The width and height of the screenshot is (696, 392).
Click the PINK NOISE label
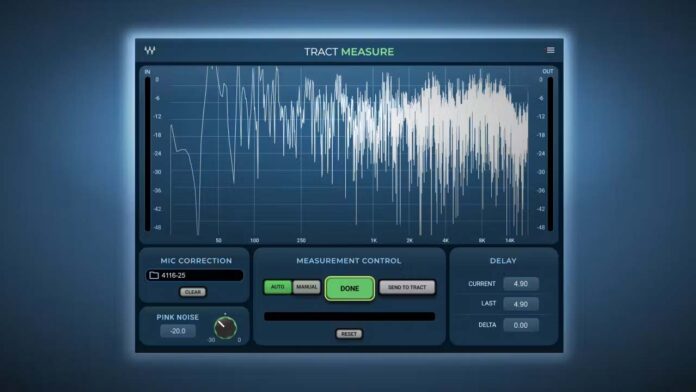[x=178, y=317]
